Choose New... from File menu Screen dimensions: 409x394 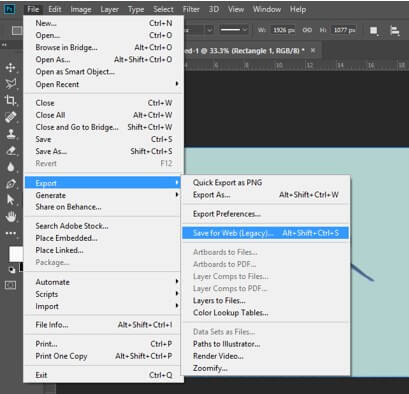104,23
